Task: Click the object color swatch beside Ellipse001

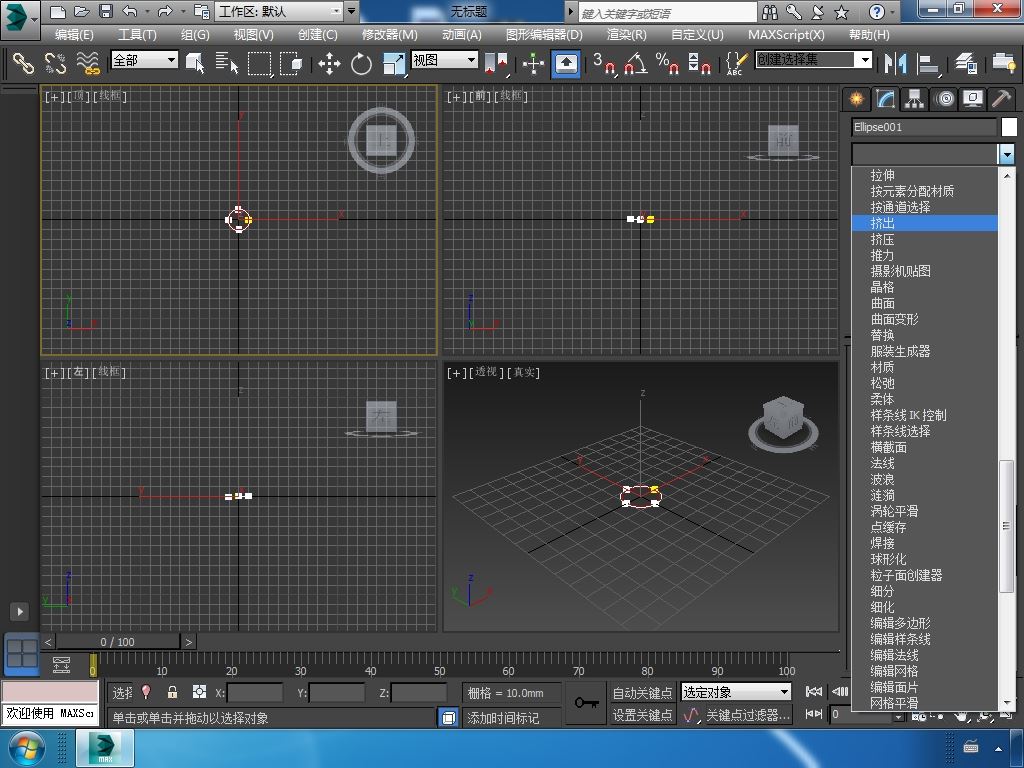Action: 1009,127
